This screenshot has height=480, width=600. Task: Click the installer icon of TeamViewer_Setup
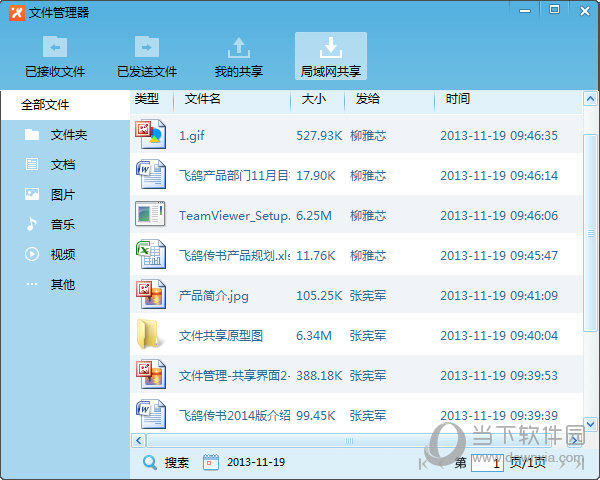coord(150,214)
